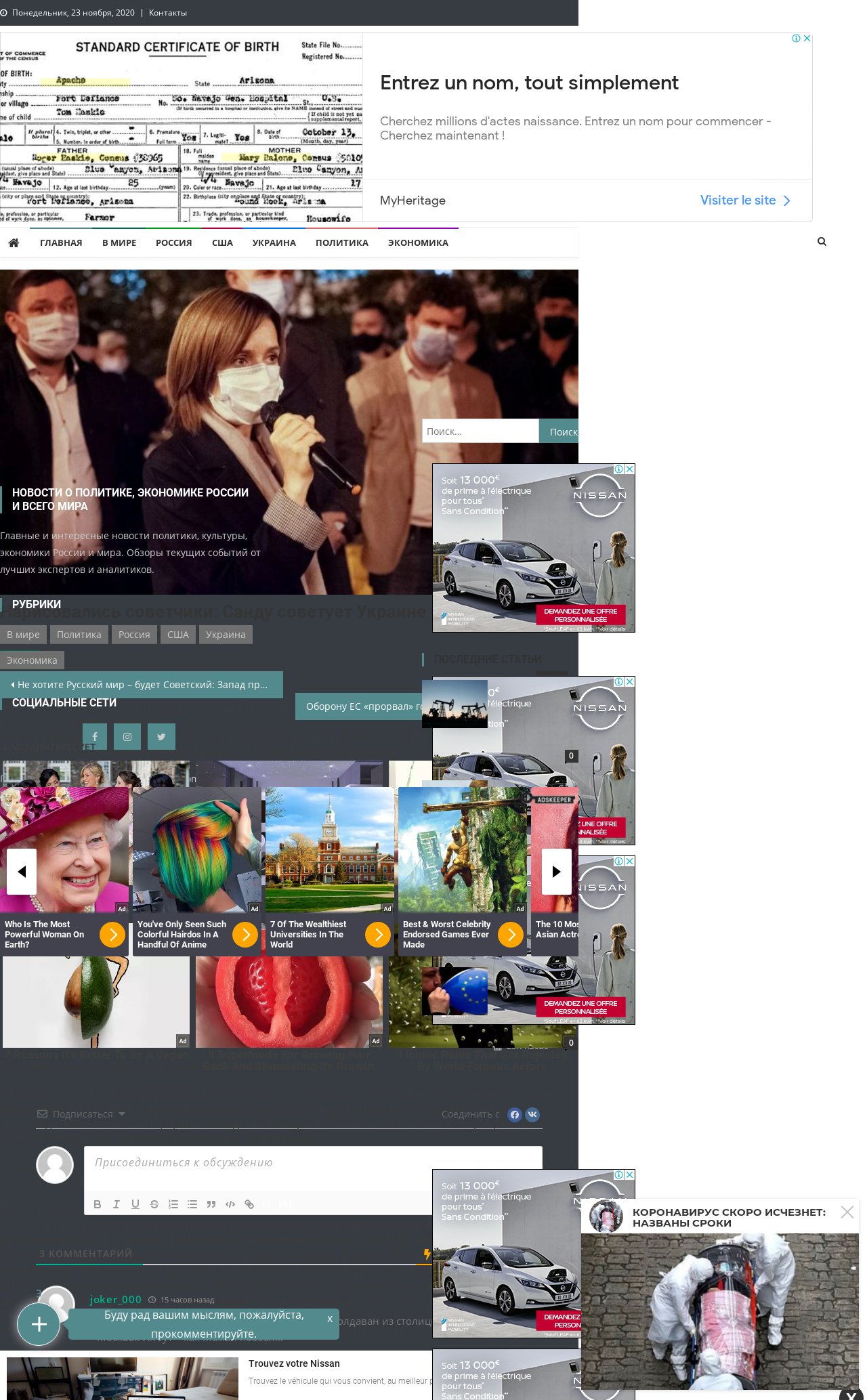The height and width of the screenshot is (1400, 867).
Task: Open the AdChoices info icon on MyHeritage banner
Action: point(797,39)
